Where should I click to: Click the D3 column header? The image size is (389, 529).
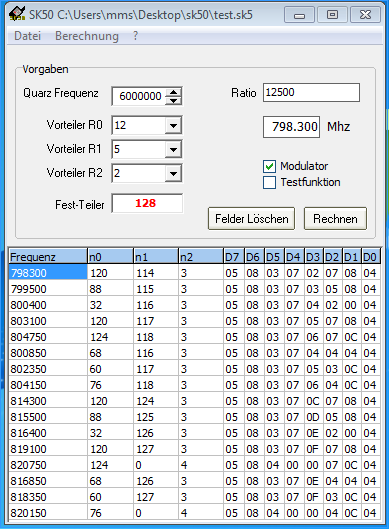314,257
